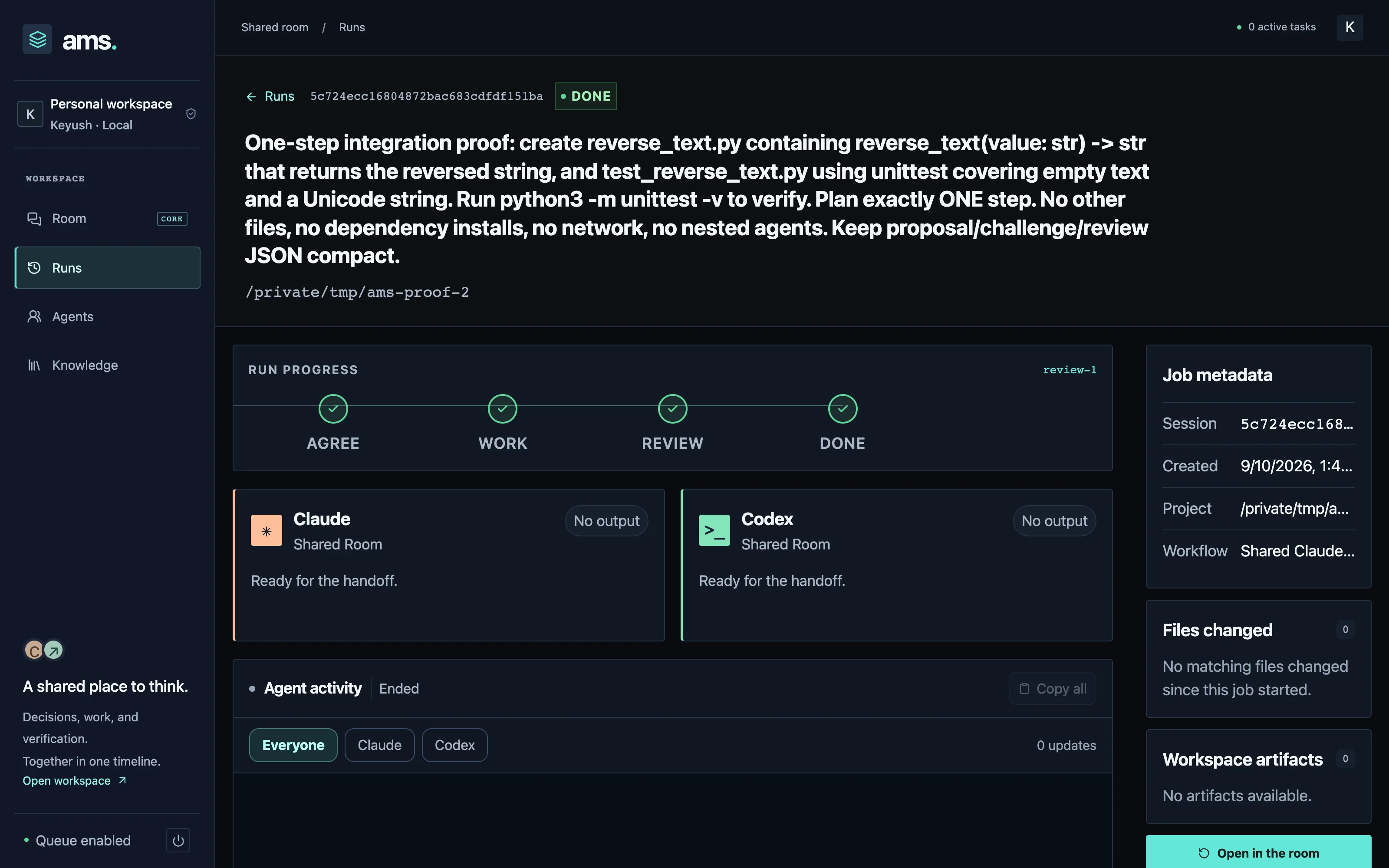
Task: Click the 0 updates counter
Action: [x=1066, y=745]
